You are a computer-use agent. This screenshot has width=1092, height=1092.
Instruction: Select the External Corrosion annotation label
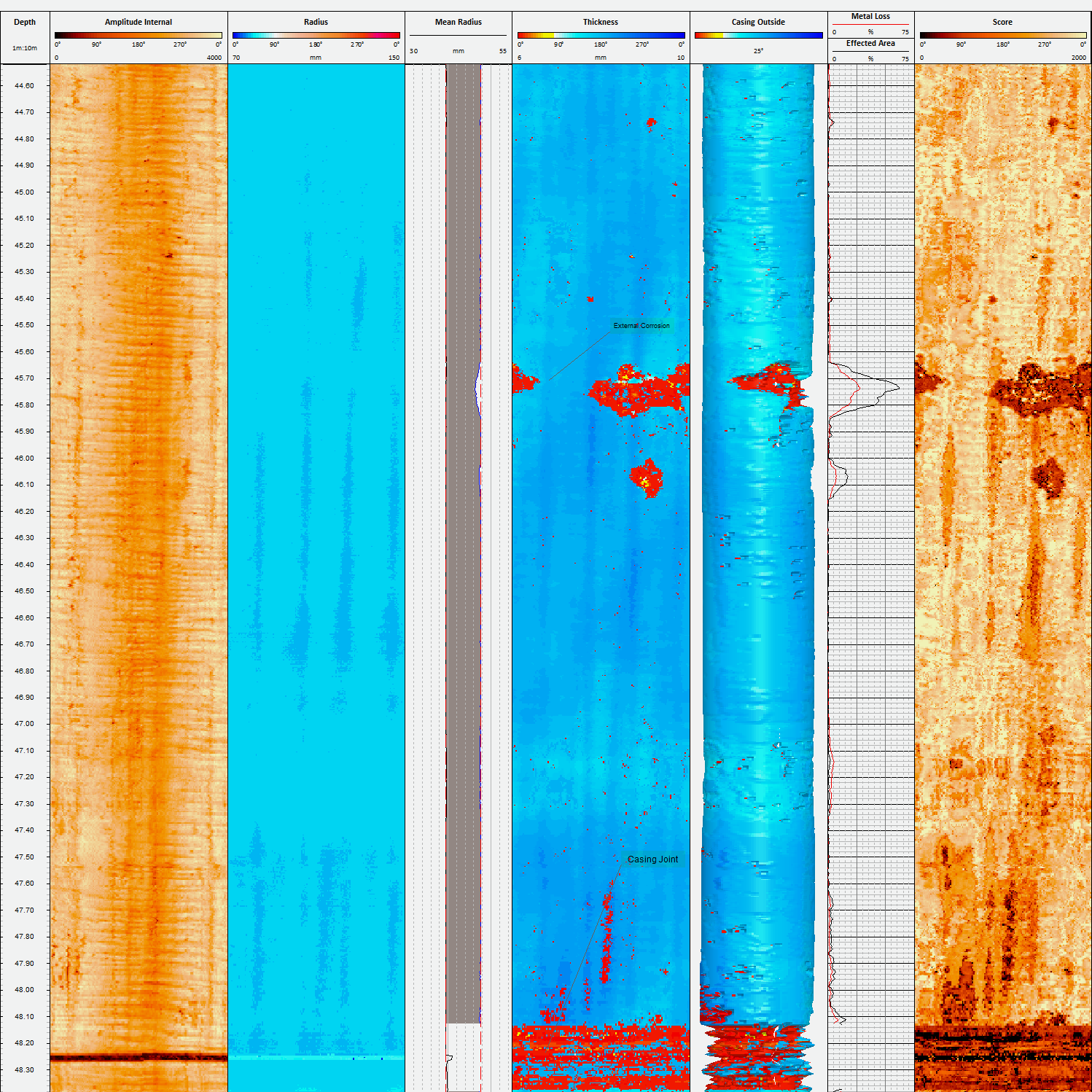click(641, 326)
